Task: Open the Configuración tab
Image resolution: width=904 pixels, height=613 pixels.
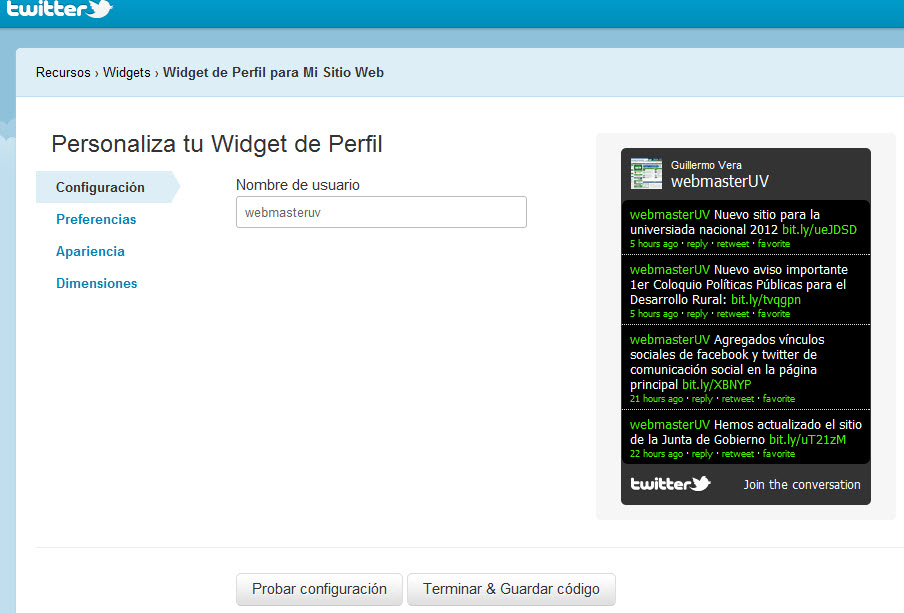Action: [x=100, y=187]
